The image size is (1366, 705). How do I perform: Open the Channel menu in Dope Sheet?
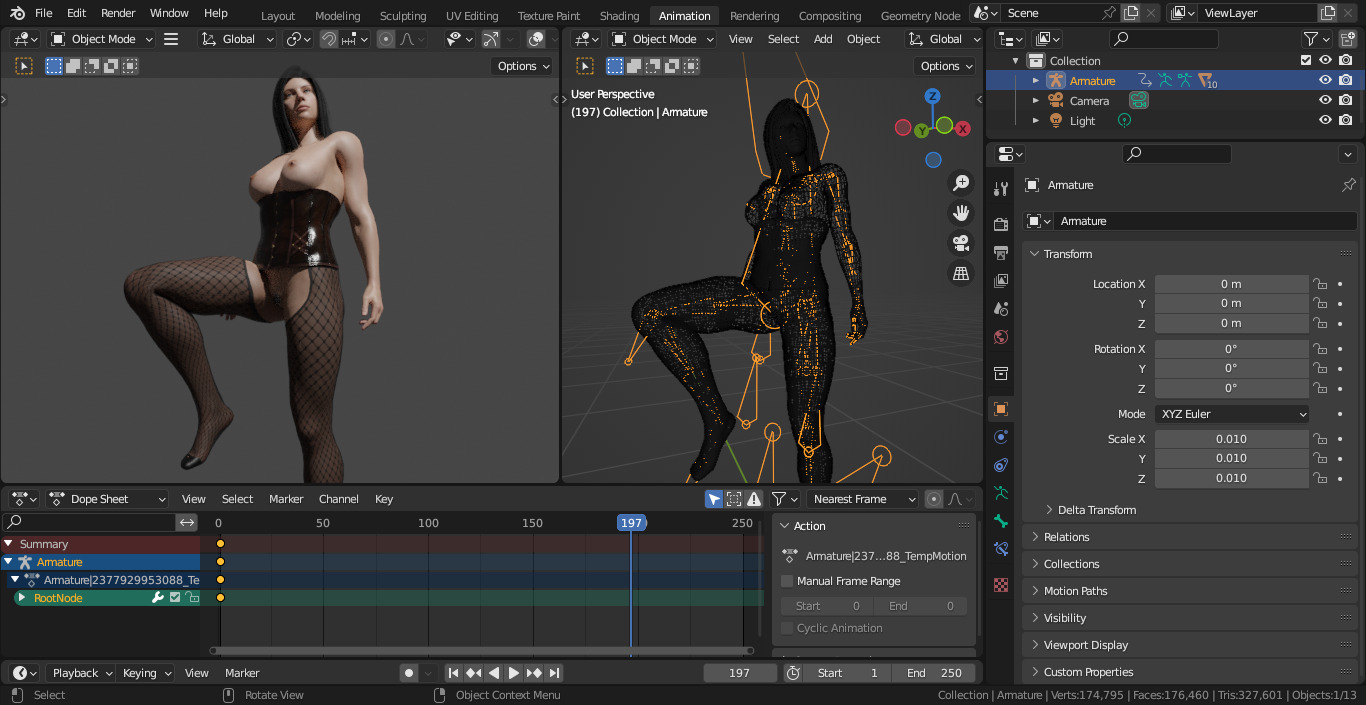338,499
